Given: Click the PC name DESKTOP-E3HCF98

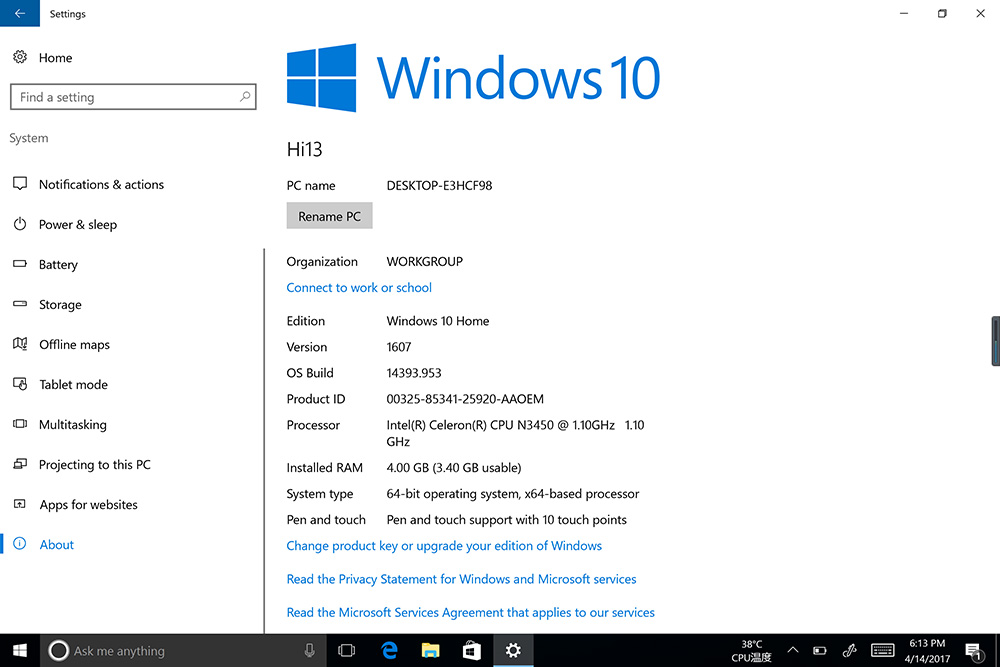Looking at the screenshot, I should tap(439, 186).
